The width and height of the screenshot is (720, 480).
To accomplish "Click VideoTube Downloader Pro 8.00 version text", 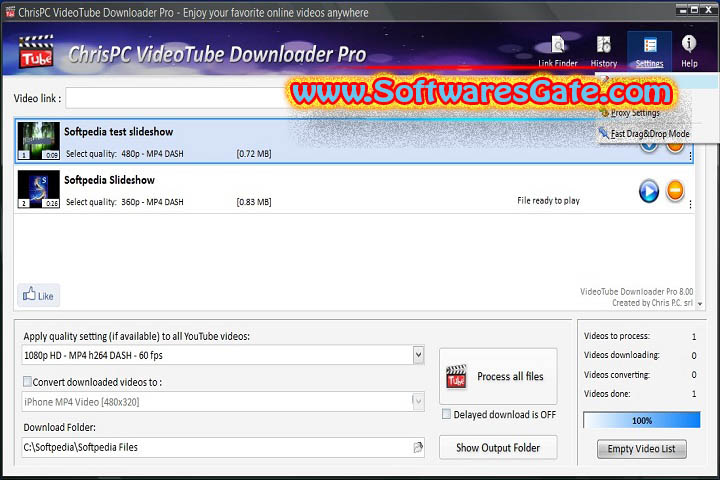I will click(636, 292).
